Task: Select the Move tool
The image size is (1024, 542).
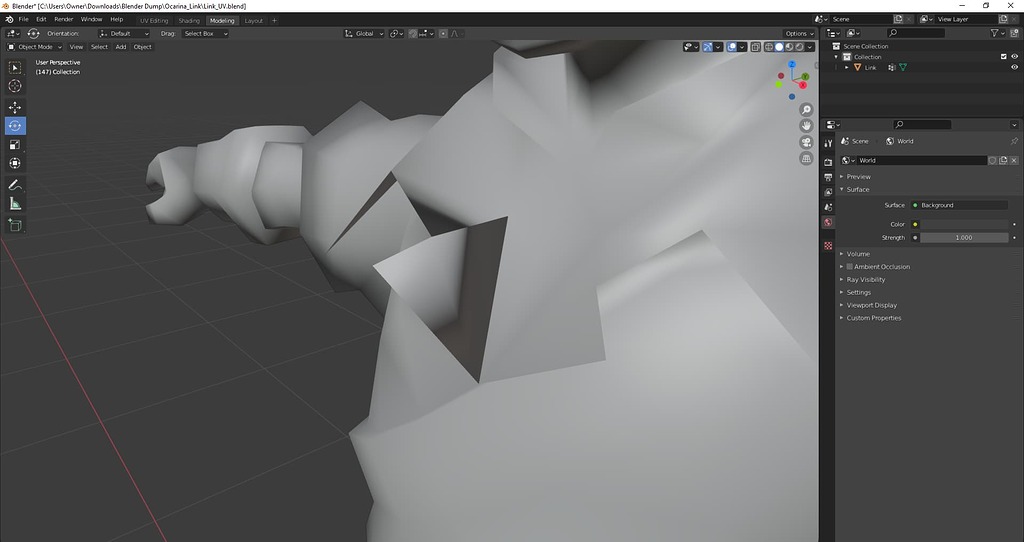Action: click(x=15, y=107)
